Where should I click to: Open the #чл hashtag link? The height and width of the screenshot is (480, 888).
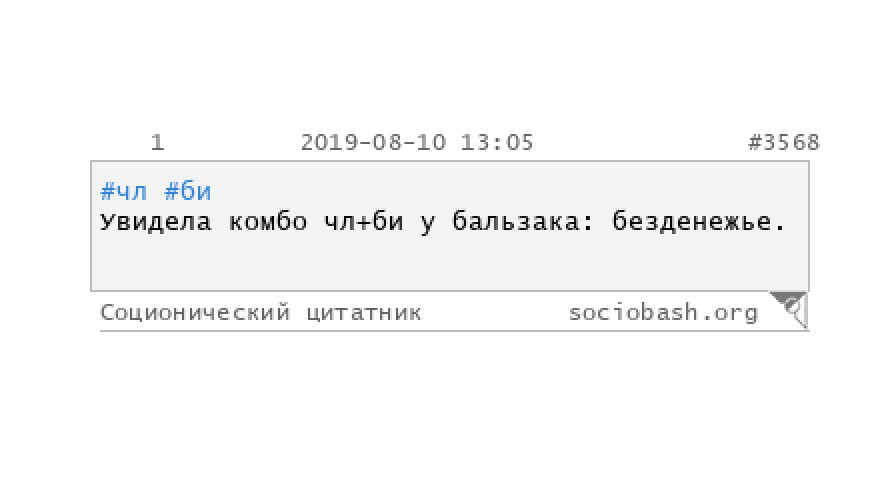click(123, 192)
